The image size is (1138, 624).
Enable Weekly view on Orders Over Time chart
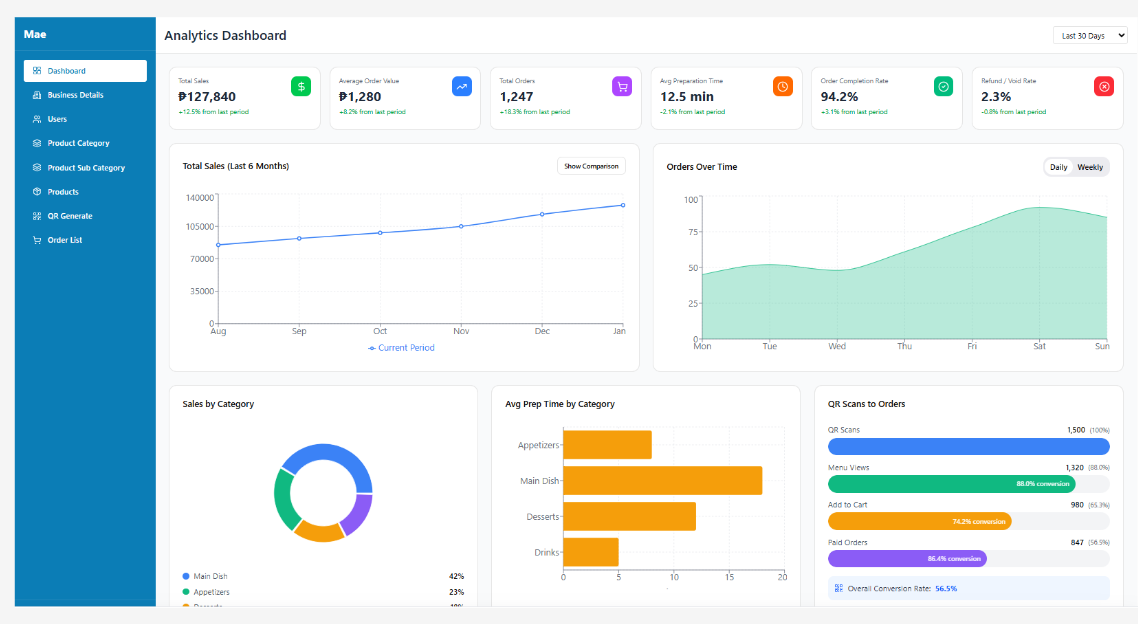point(1092,167)
